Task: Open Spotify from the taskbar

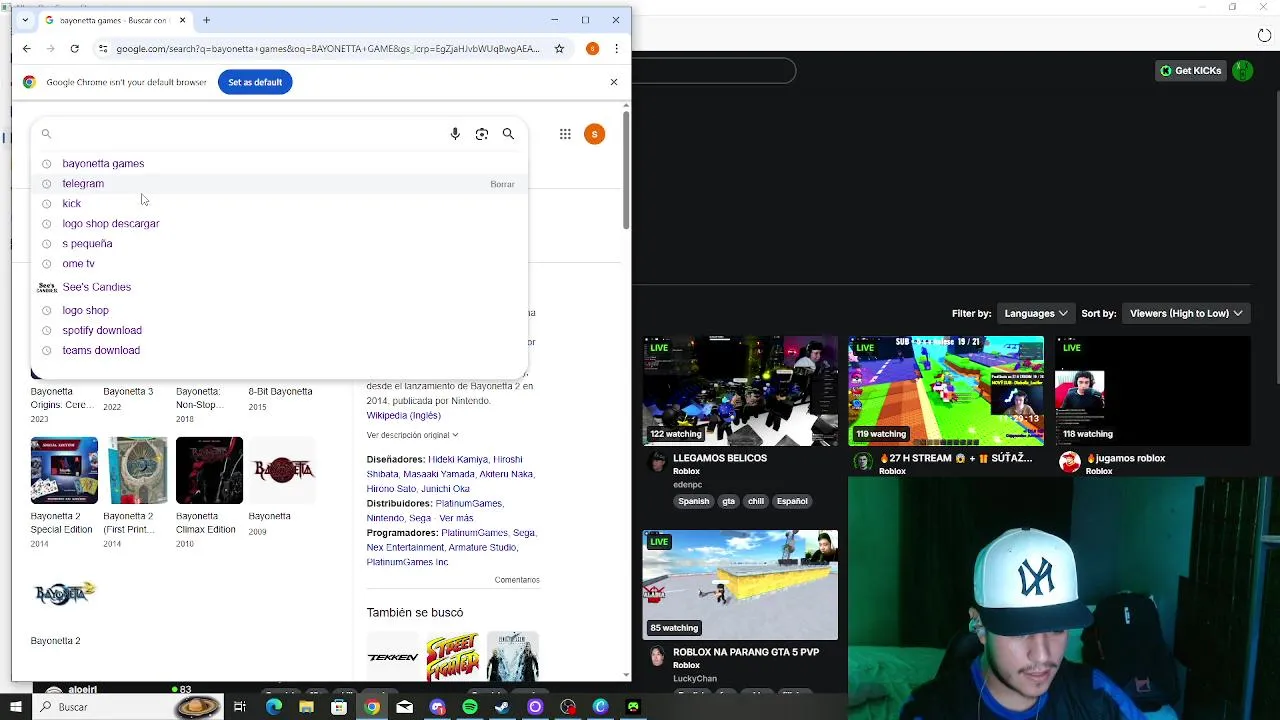Action: tap(470, 707)
